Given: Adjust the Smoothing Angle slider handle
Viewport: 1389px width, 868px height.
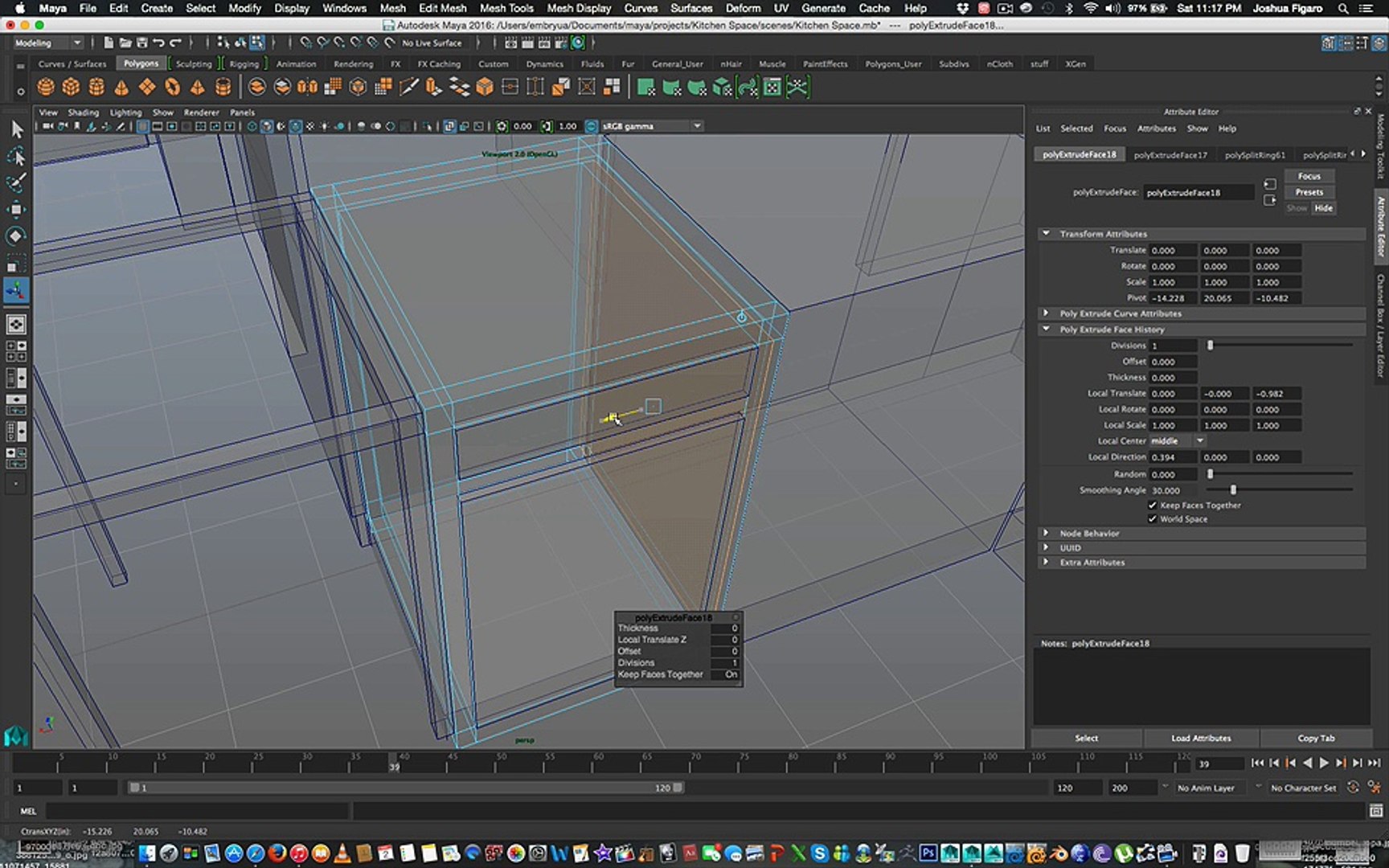Looking at the screenshot, I should 1233,490.
